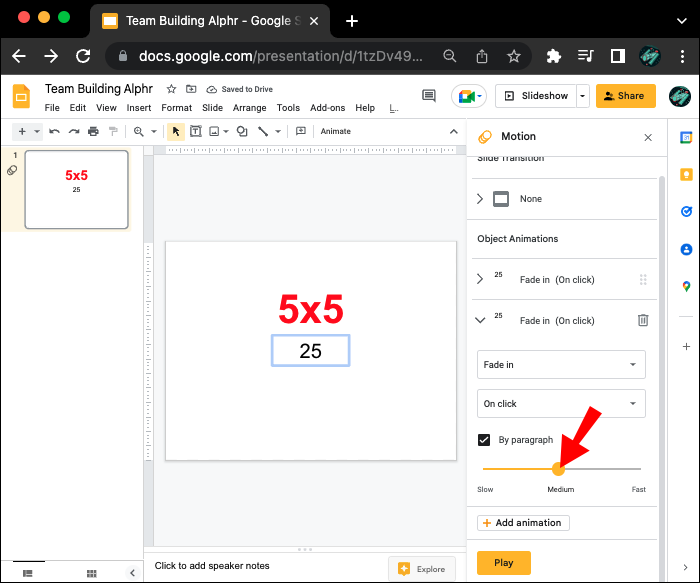Viewport: 700px width, 583px height.
Task: Open a new browser tab
Action: point(352,21)
